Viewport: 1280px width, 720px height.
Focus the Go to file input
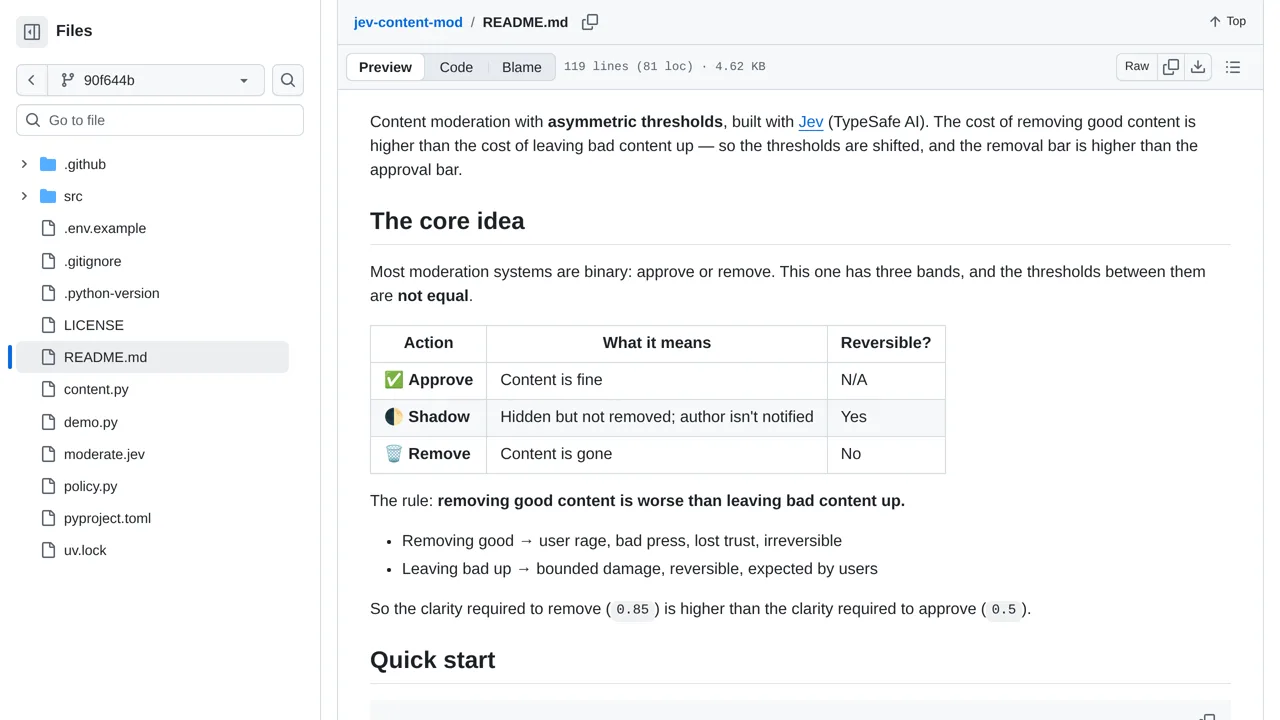tap(160, 120)
